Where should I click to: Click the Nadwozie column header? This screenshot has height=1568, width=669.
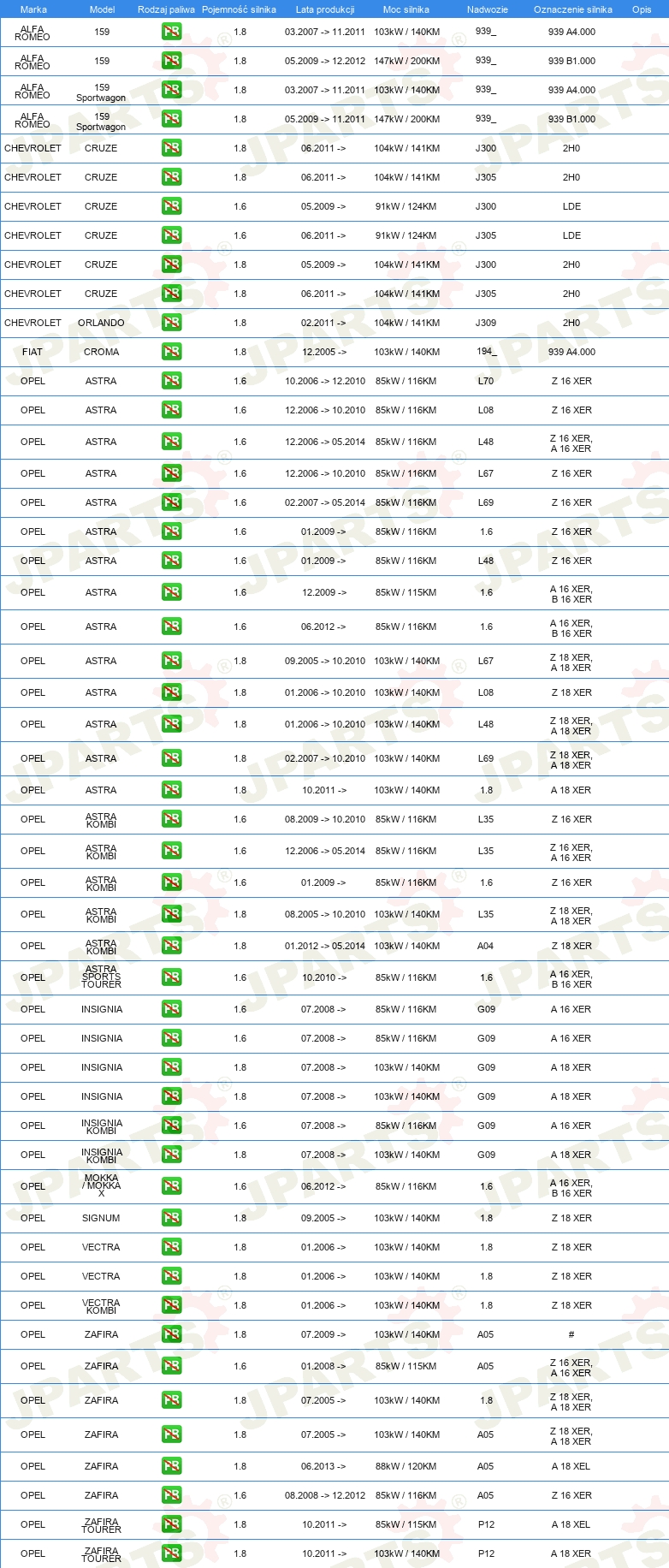tap(488, 9)
